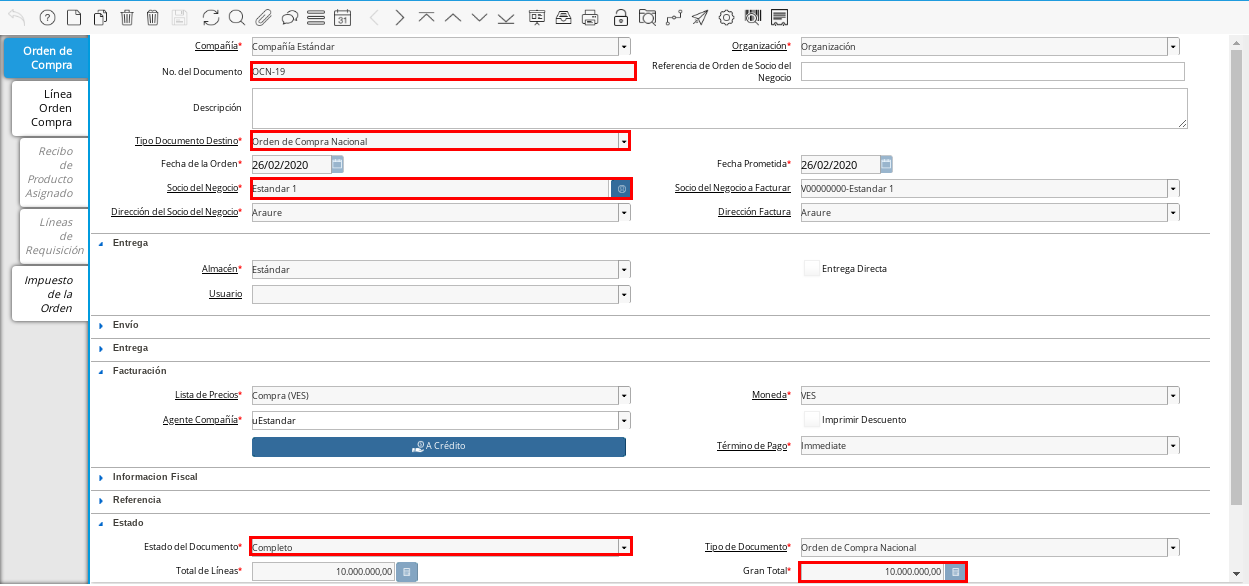
Task: Click the calculator button beside Gran Total
Action: click(x=955, y=572)
